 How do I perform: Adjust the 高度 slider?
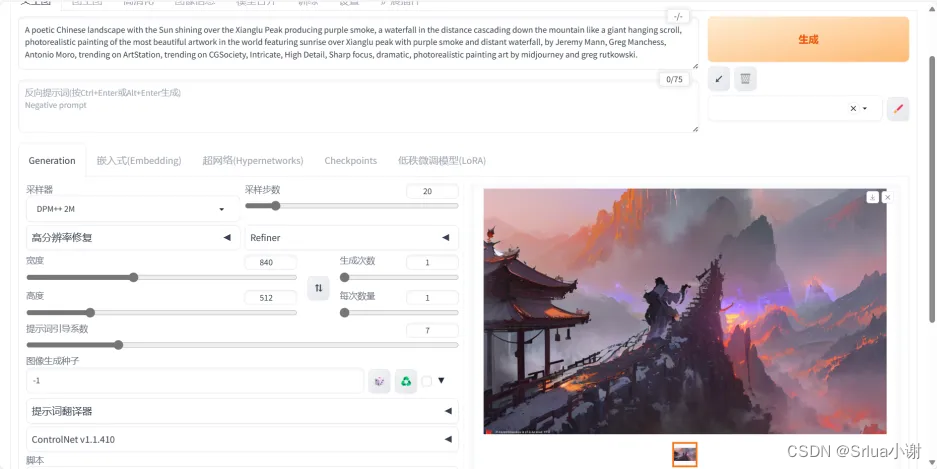pyautogui.click(x=161, y=312)
